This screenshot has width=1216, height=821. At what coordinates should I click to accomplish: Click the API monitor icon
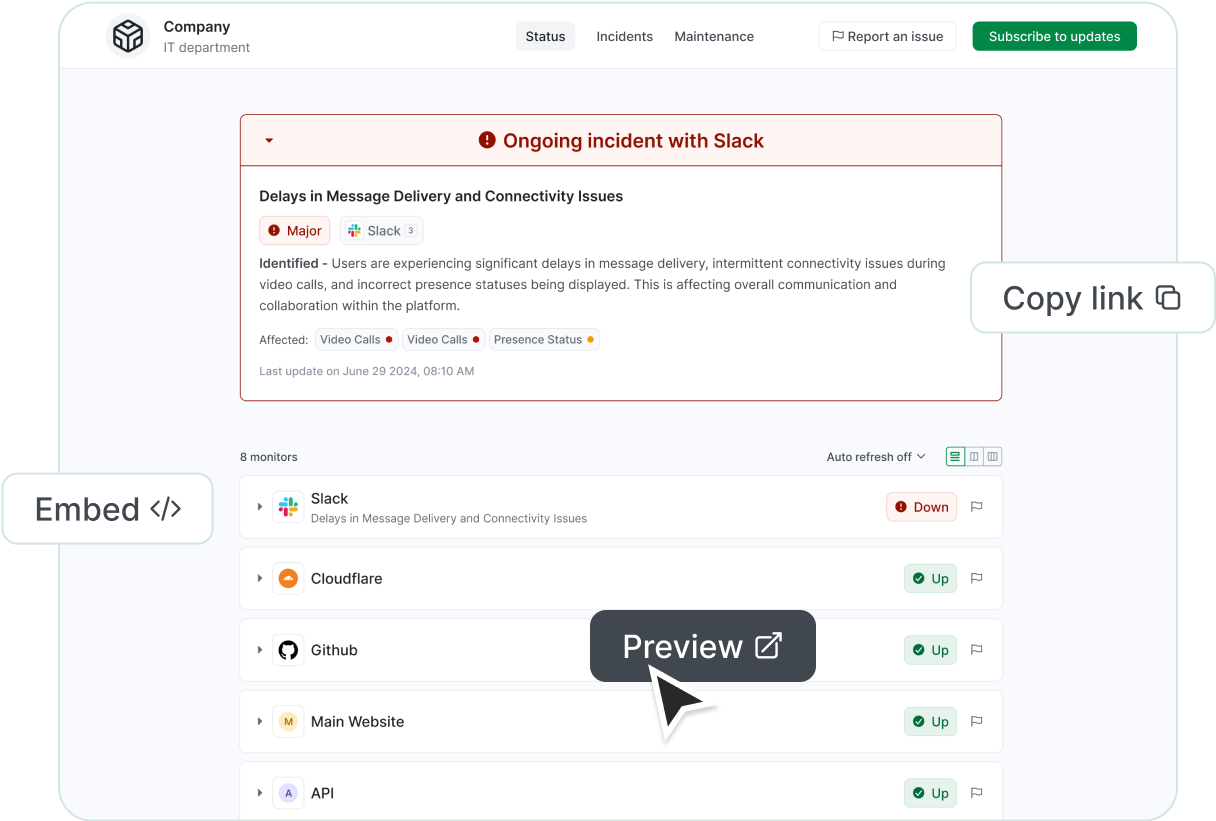(x=288, y=793)
